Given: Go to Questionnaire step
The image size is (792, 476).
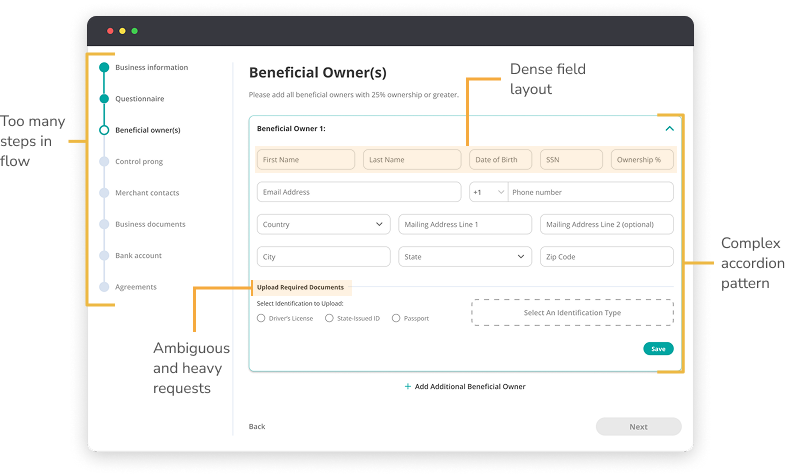Looking at the screenshot, I should coord(139,99).
